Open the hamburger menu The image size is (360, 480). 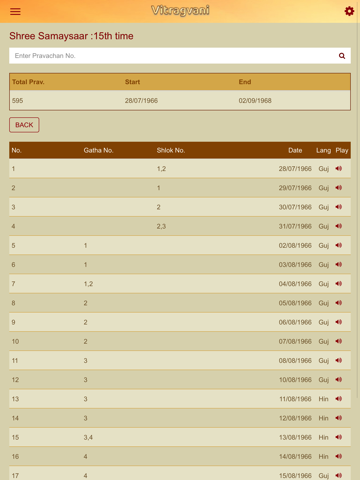(x=15, y=11)
